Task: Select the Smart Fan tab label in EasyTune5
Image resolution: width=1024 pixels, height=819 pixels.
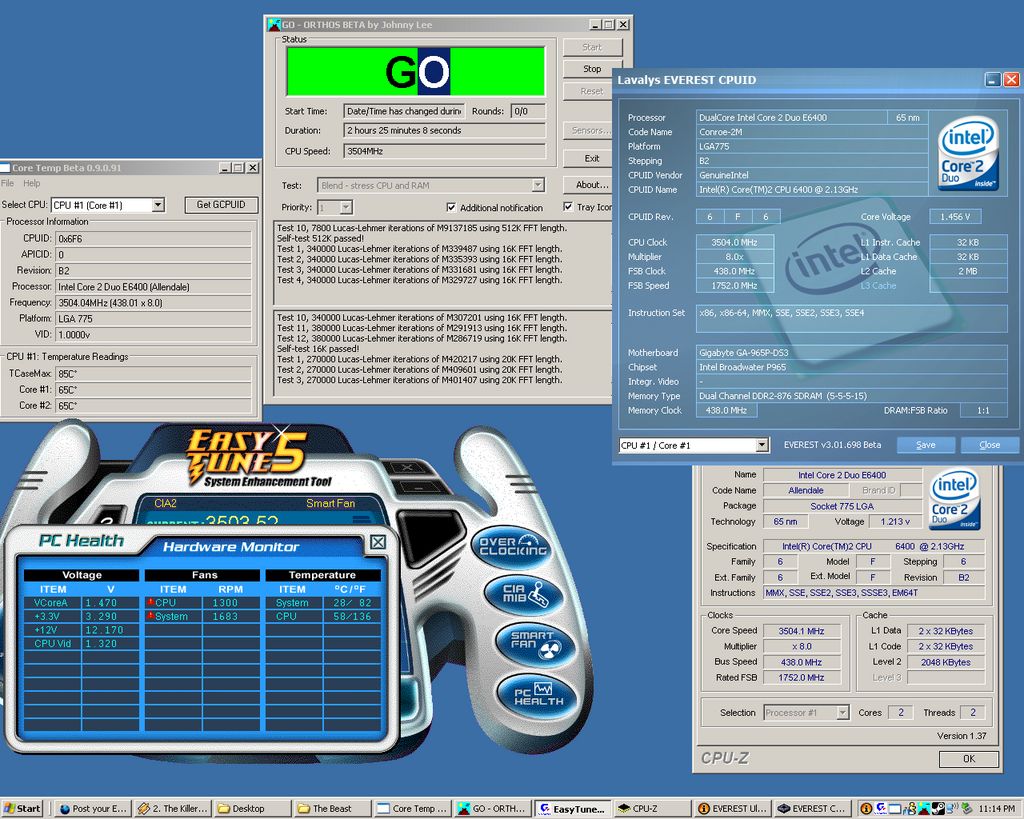Action: pos(330,503)
